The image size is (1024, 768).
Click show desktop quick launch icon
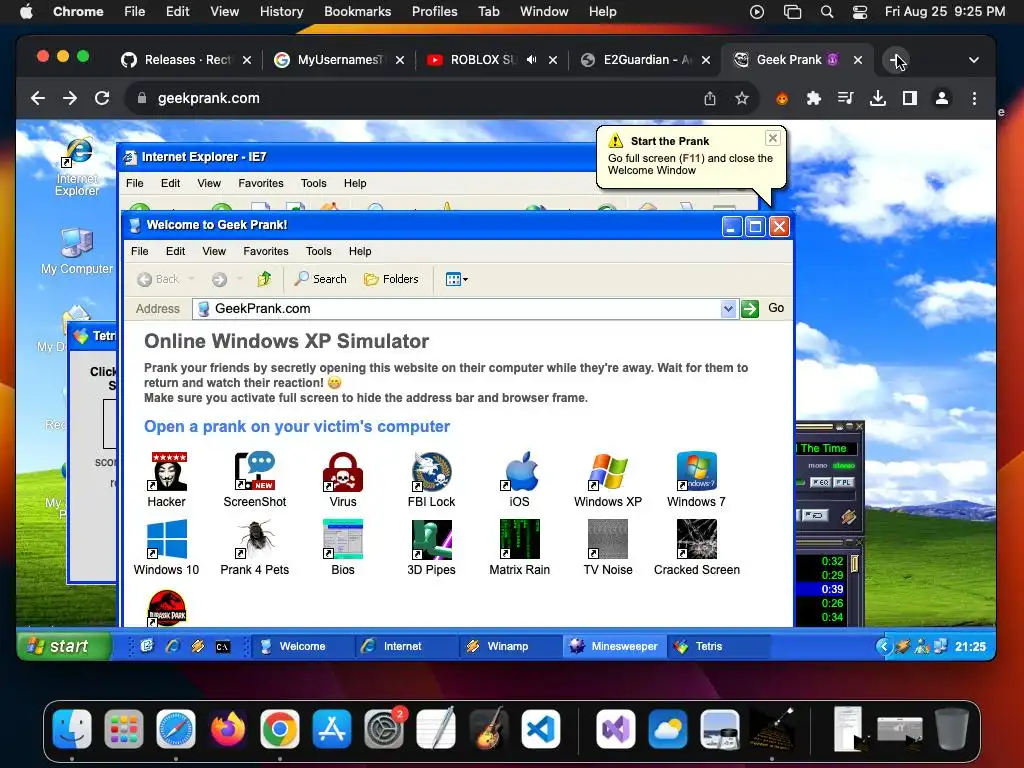coord(147,647)
